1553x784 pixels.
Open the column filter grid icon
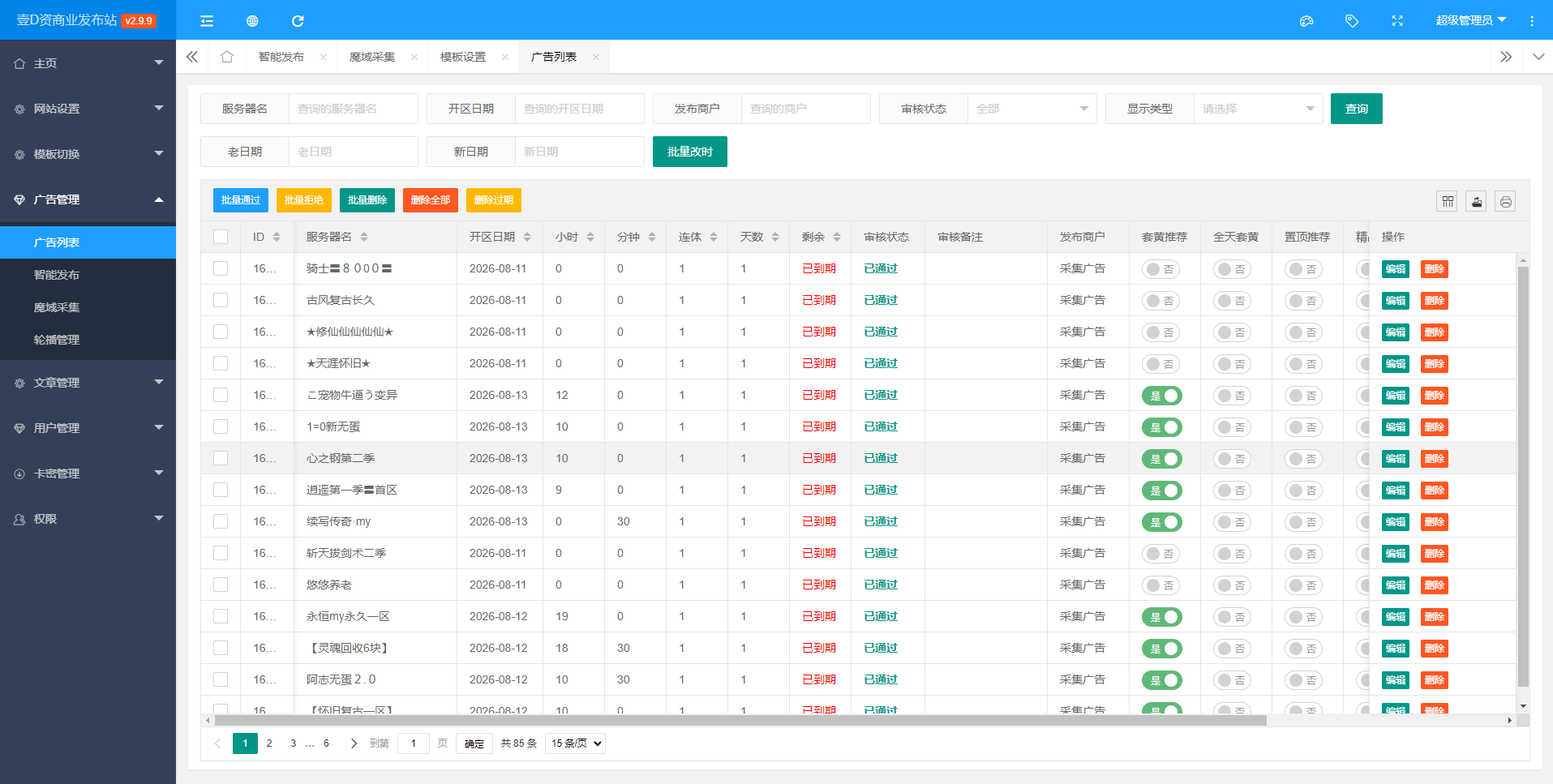pos(1448,201)
